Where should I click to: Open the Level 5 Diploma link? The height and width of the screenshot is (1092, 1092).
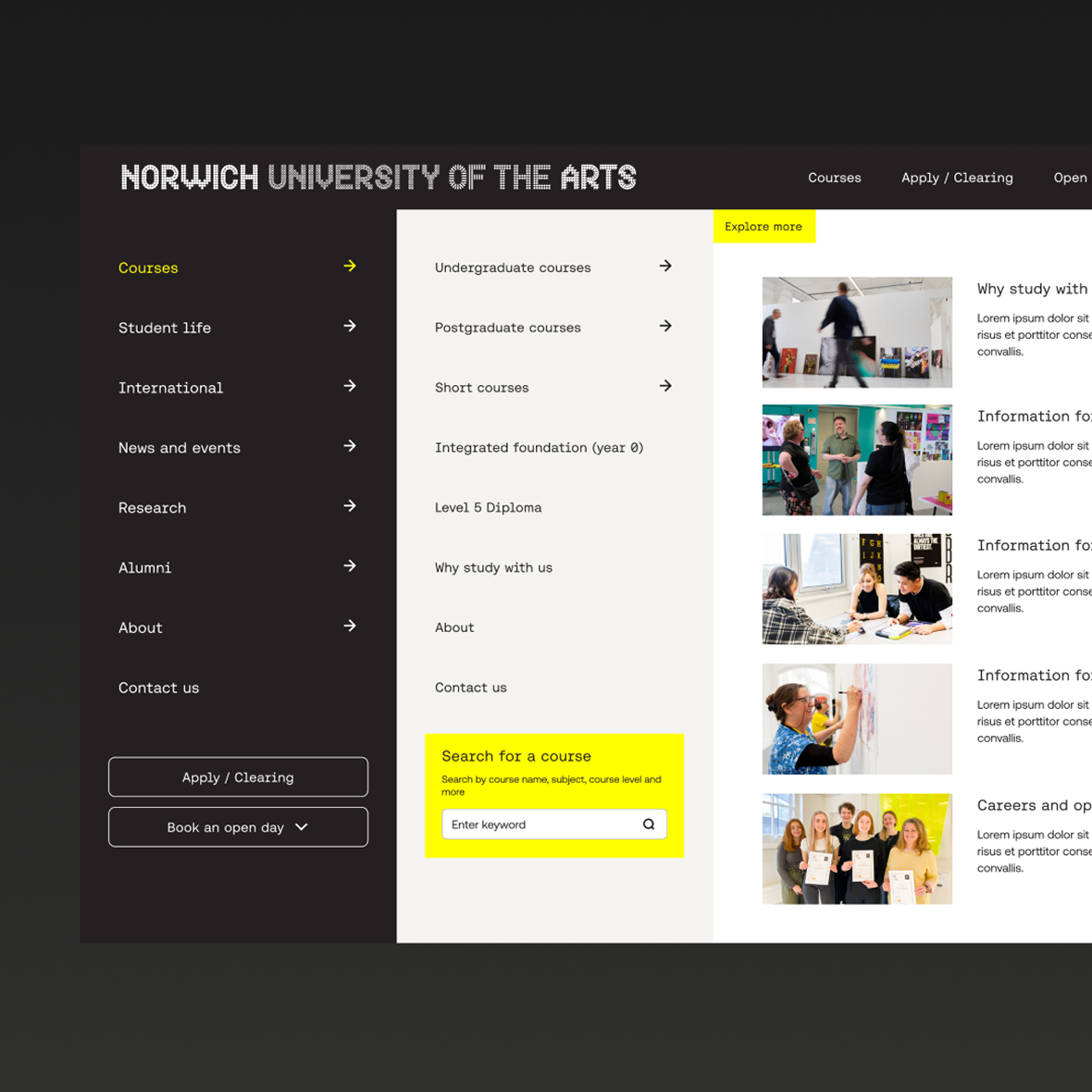click(489, 508)
